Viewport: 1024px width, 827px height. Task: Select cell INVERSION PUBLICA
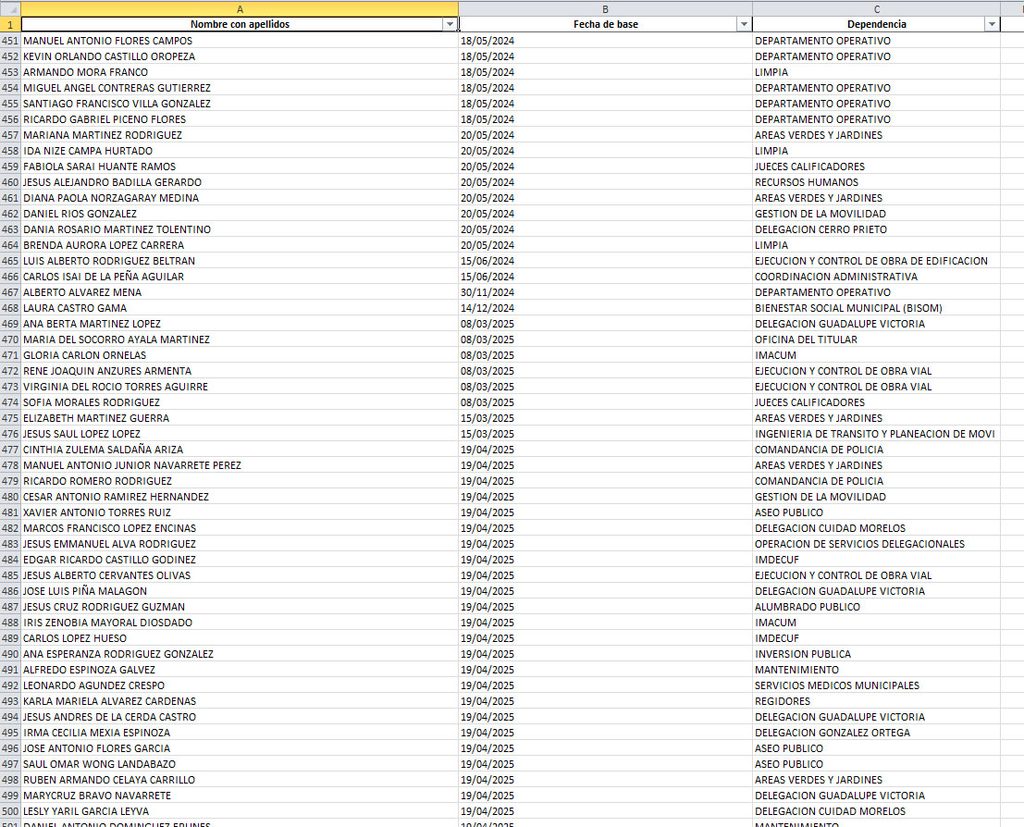(876, 654)
